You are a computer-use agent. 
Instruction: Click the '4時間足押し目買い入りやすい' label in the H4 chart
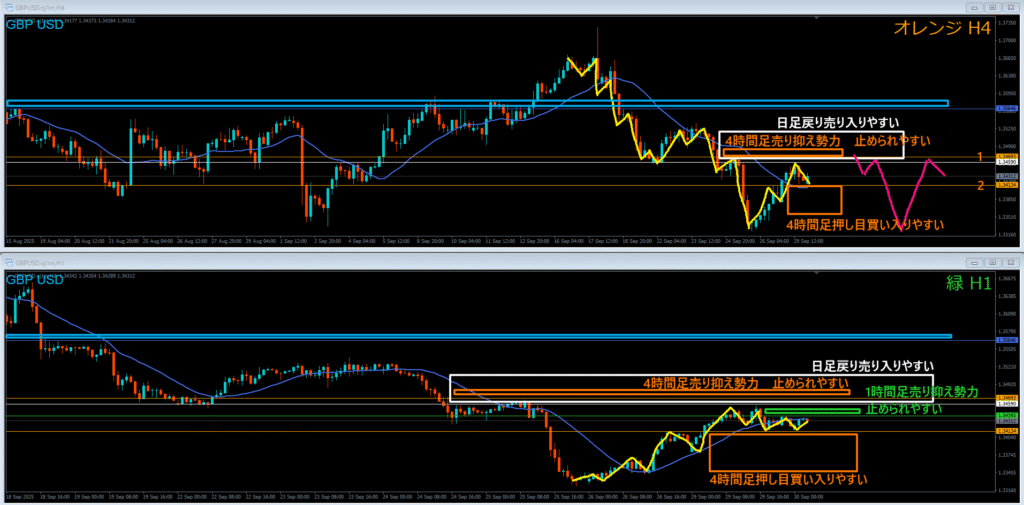tap(865, 225)
